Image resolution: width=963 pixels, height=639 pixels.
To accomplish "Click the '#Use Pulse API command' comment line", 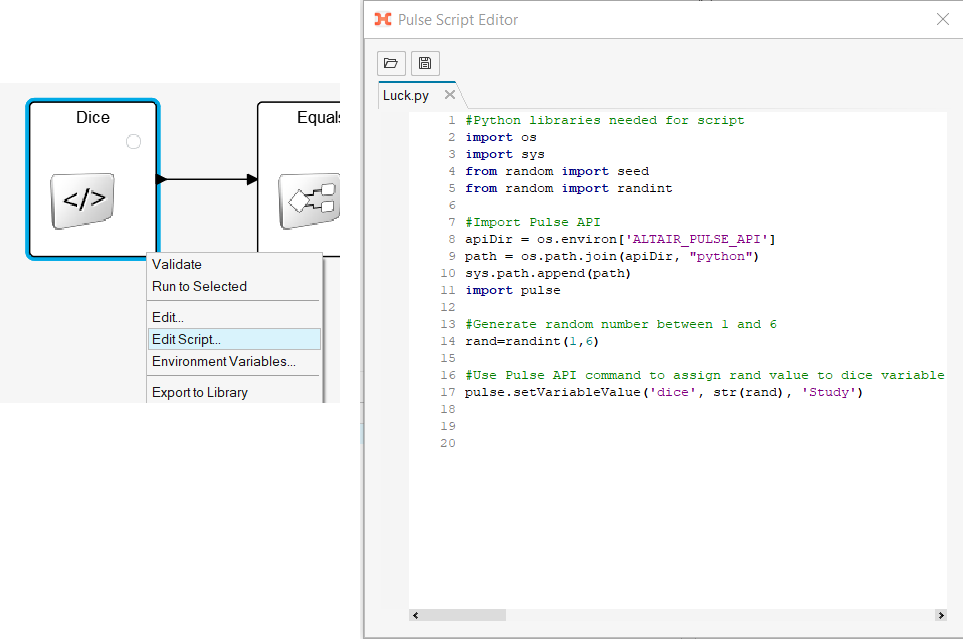I will tap(704, 375).
